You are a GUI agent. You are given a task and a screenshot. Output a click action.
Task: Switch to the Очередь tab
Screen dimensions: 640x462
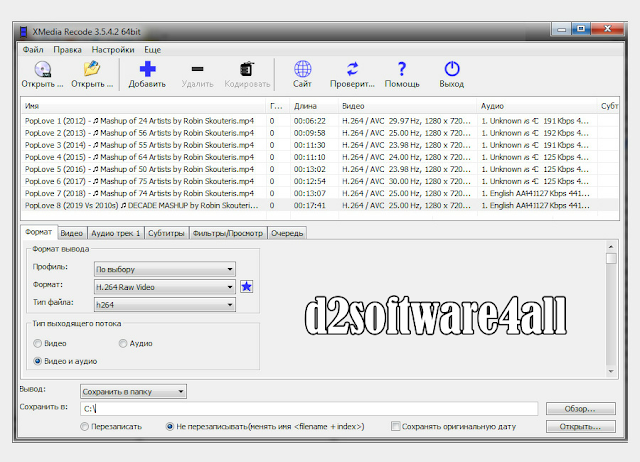pyautogui.click(x=287, y=233)
